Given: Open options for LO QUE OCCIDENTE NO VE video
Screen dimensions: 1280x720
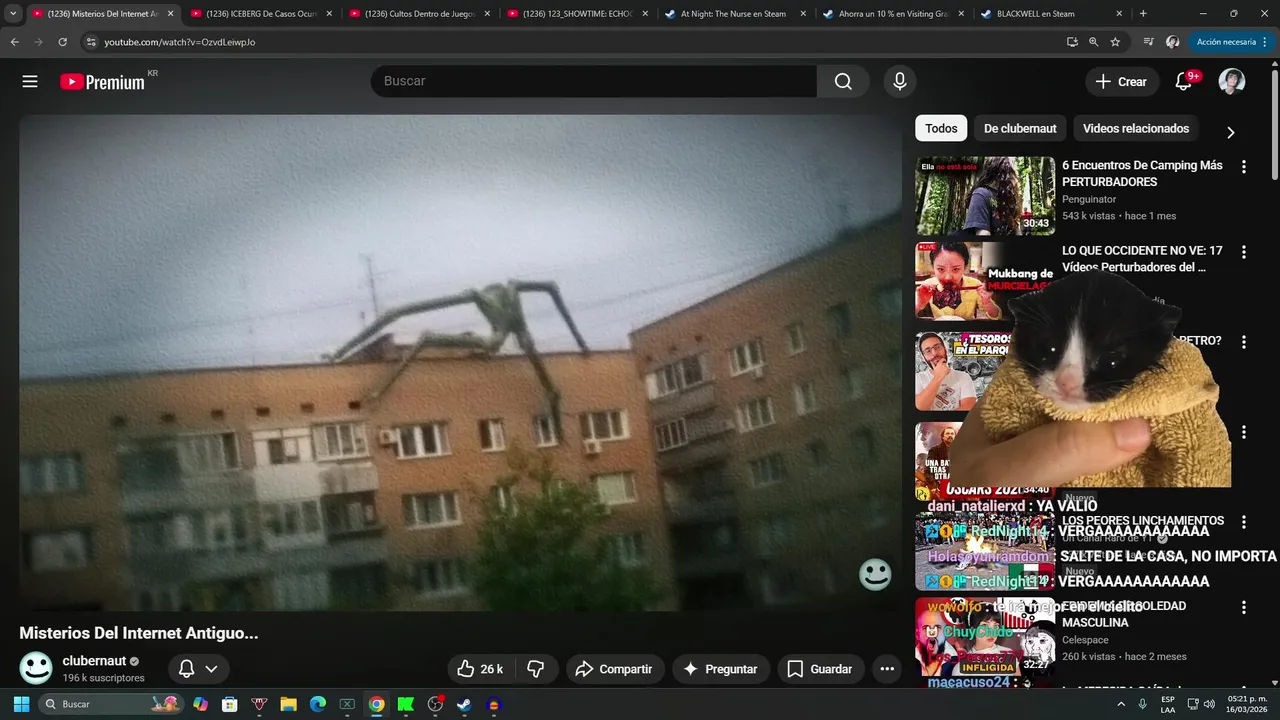Looking at the screenshot, I should point(1244,253).
